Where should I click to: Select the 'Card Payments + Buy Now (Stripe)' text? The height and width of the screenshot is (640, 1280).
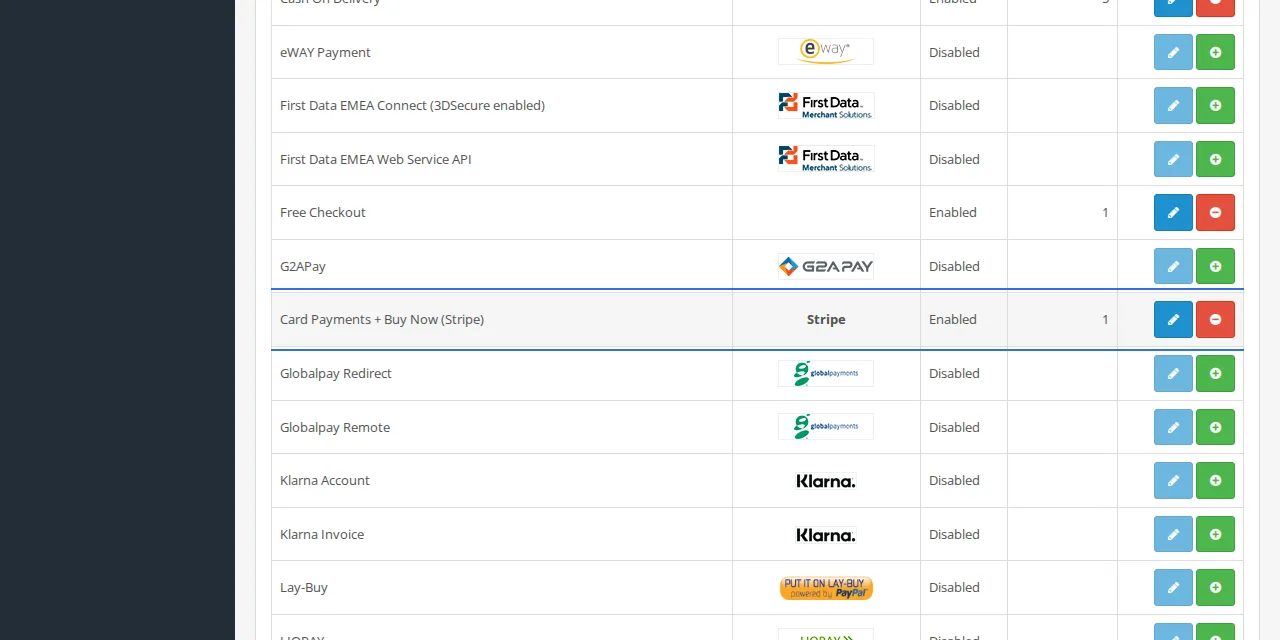[382, 319]
